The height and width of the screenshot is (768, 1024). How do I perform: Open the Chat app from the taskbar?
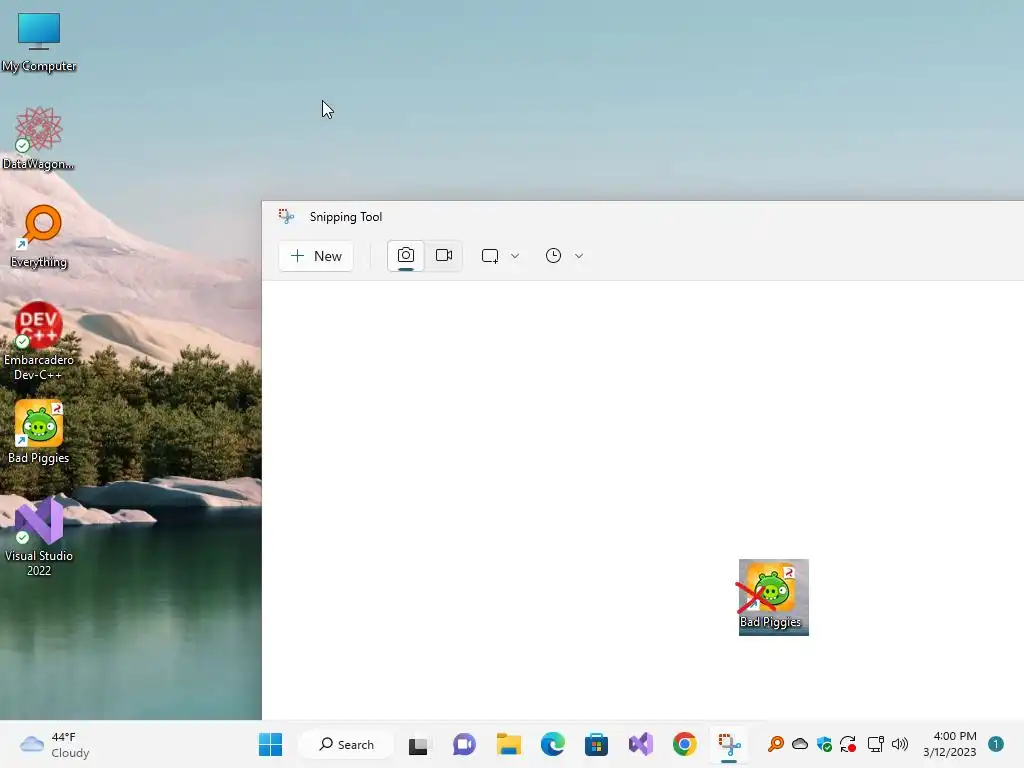click(464, 744)
